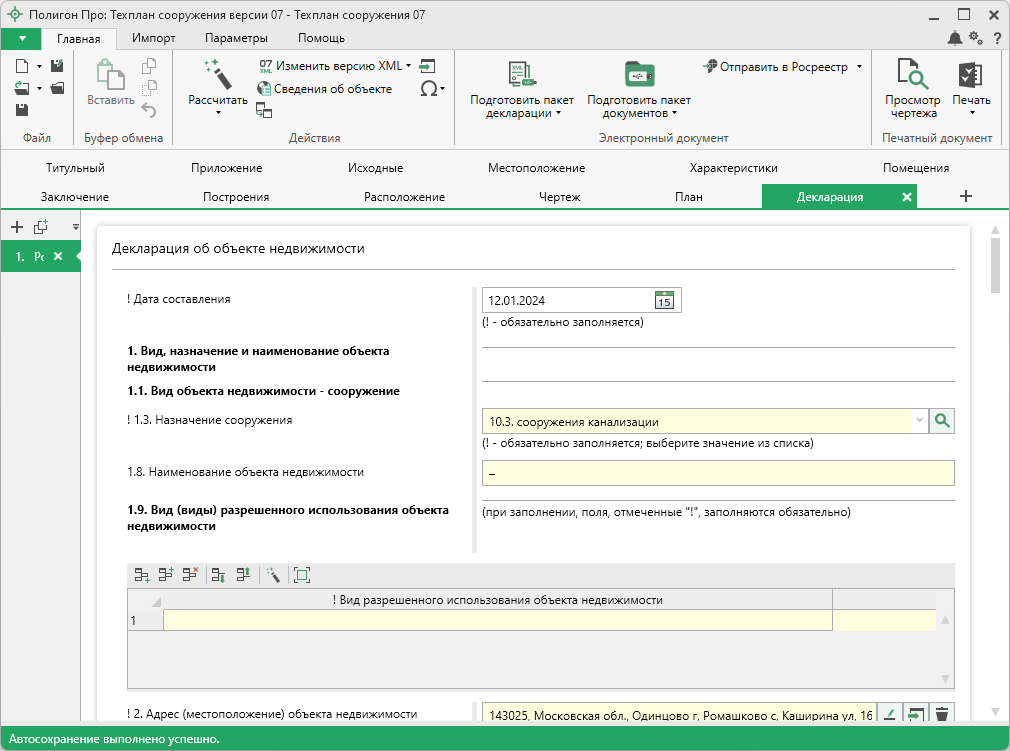Viewport: 1010px width, 751px height.
Task: Open the calendar date picker icon
Action: coord(665,300)
